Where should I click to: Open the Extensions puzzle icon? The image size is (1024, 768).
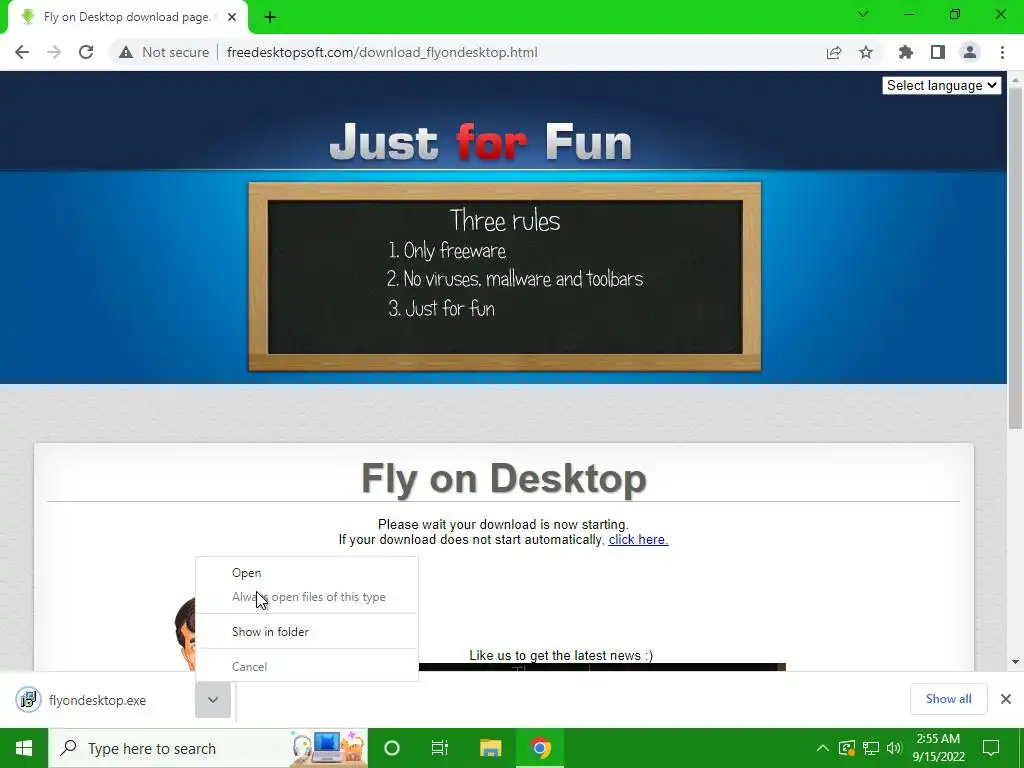(906, 52)
